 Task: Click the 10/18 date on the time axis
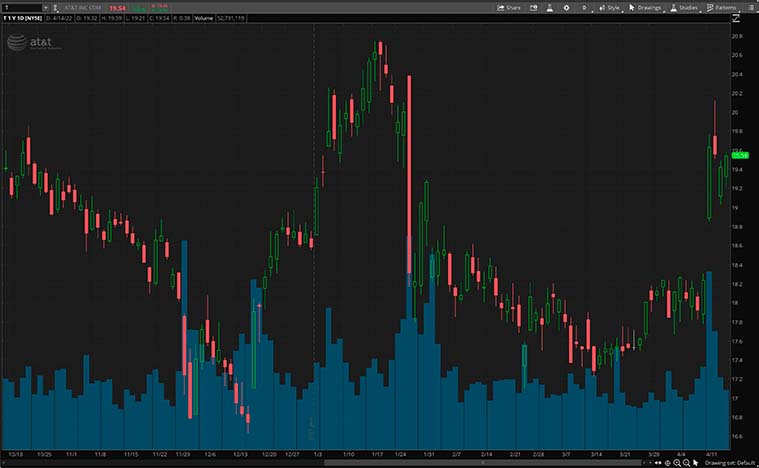(x=15, y=454)
